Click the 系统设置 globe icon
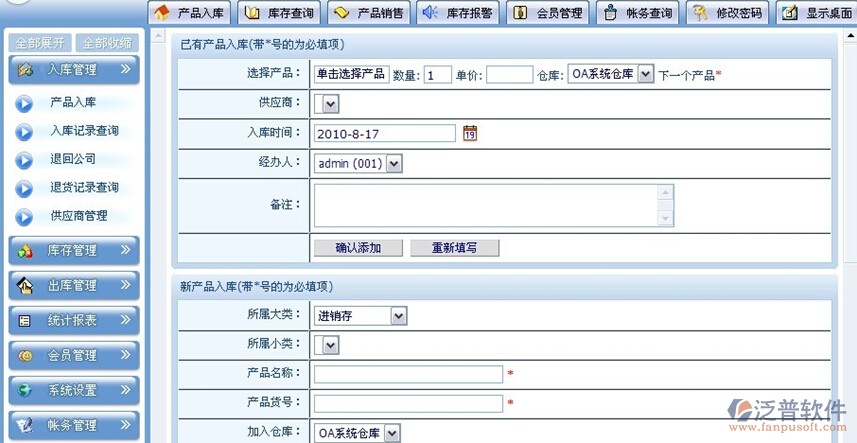The height and width of the screenshot is (443, 857). (25, 391)
